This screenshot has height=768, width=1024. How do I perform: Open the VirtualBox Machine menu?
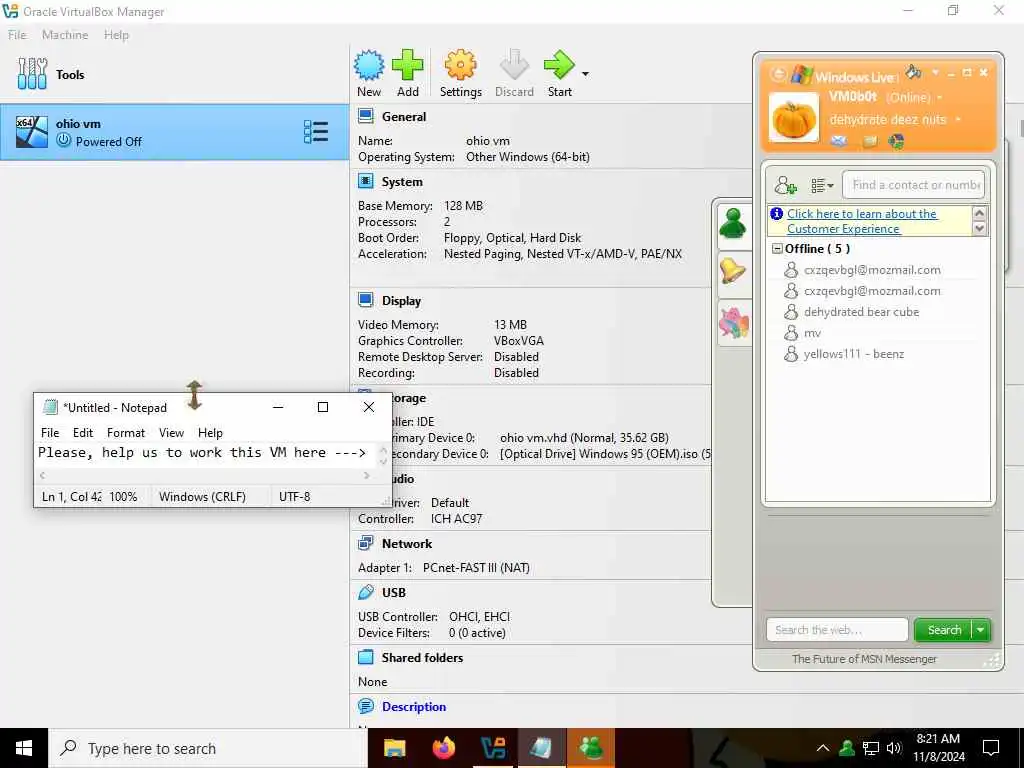point(65,35)
